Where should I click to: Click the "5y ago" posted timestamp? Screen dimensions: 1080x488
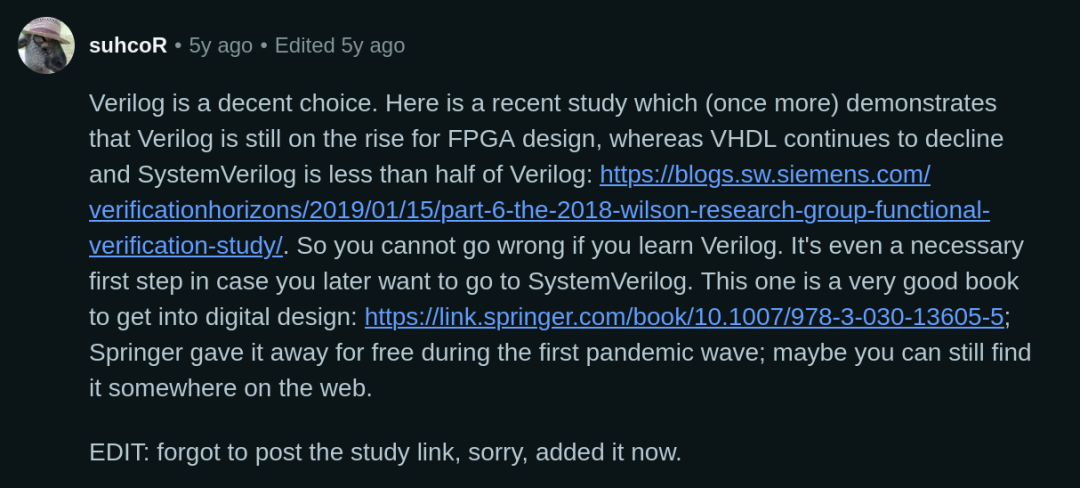point(220,45)
